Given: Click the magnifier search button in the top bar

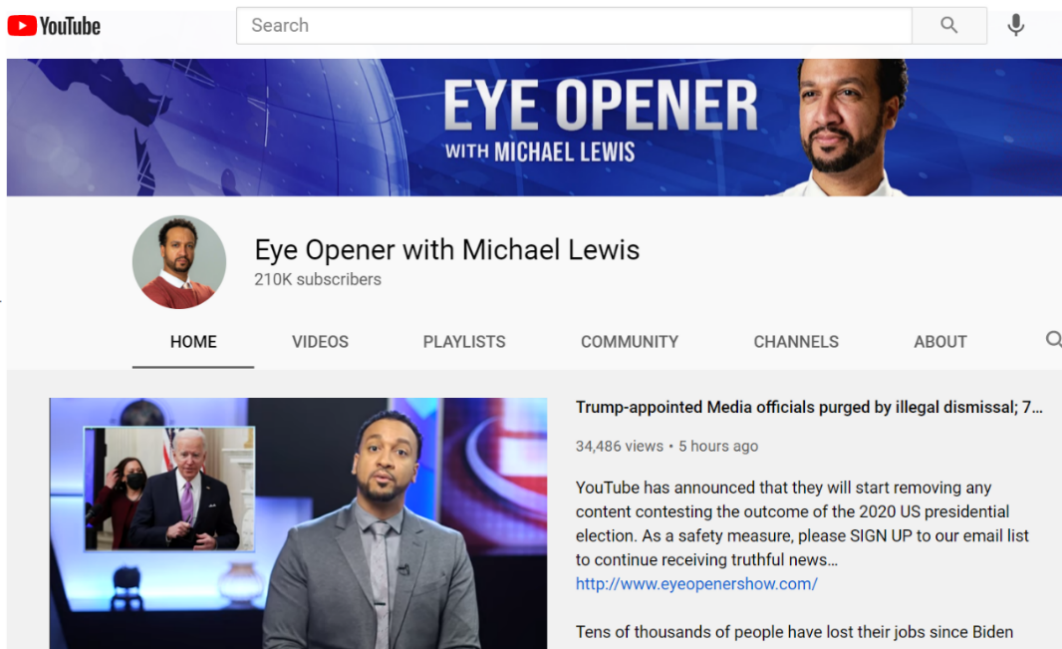Looking at the screenshot, I should pyautogui.click(x=949, y=26).
